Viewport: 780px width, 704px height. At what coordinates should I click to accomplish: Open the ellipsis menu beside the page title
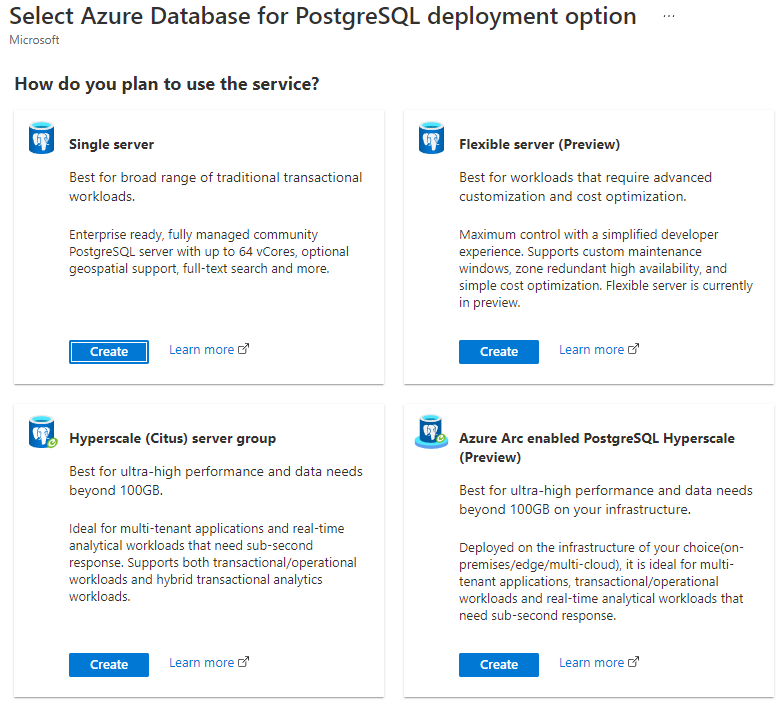point(669,16)
